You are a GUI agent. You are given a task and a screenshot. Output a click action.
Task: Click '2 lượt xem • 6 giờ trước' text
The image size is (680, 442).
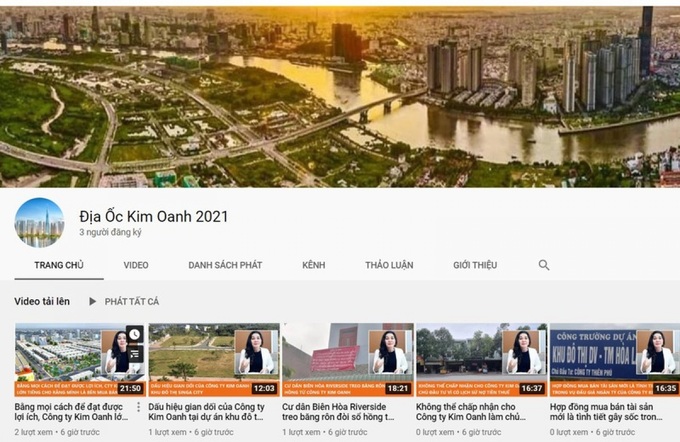[57, 432]
